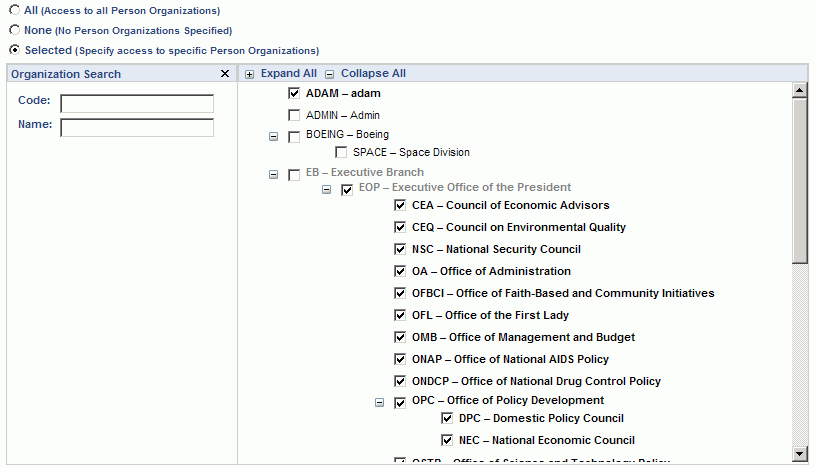Uncheck ONDCP Drug Control Policy checkbox

point(400,381)
